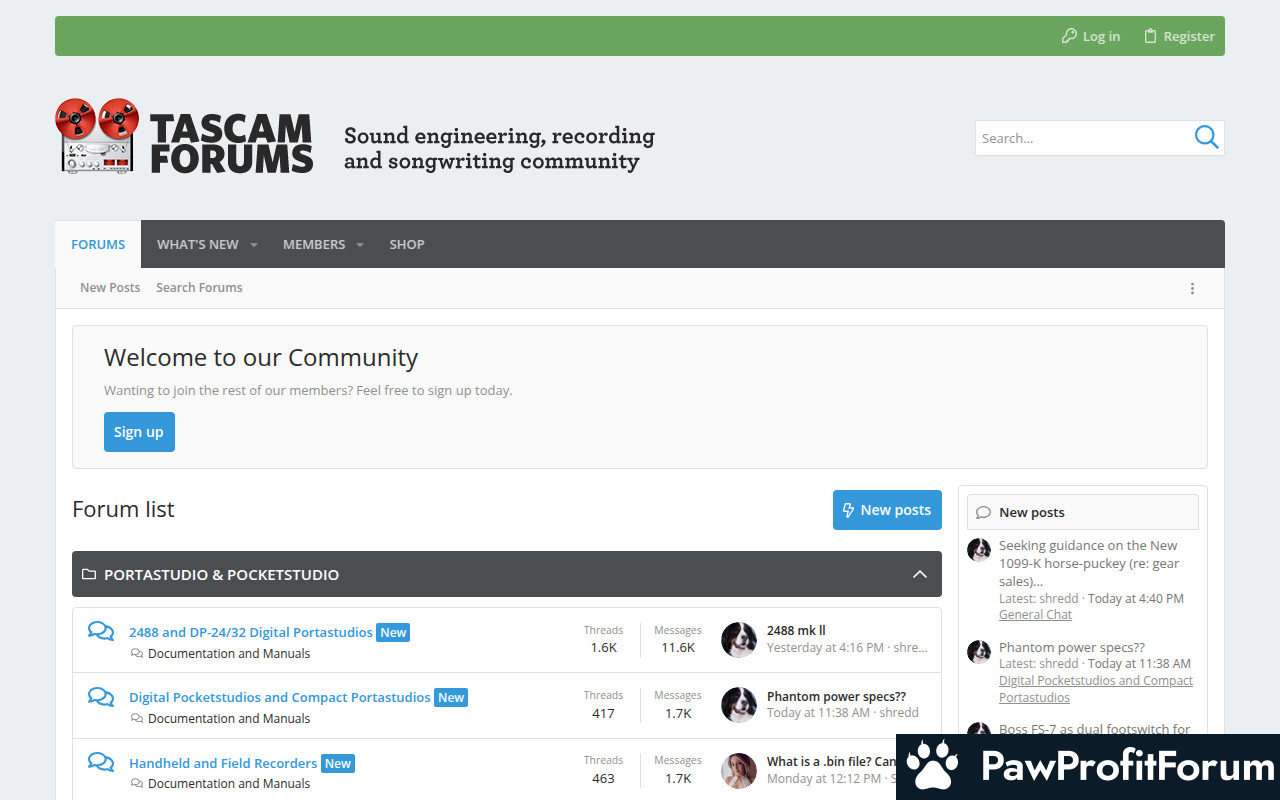Open the Members menu item
This screenshot has width=1280, height=800.
(x=314, y=244)
